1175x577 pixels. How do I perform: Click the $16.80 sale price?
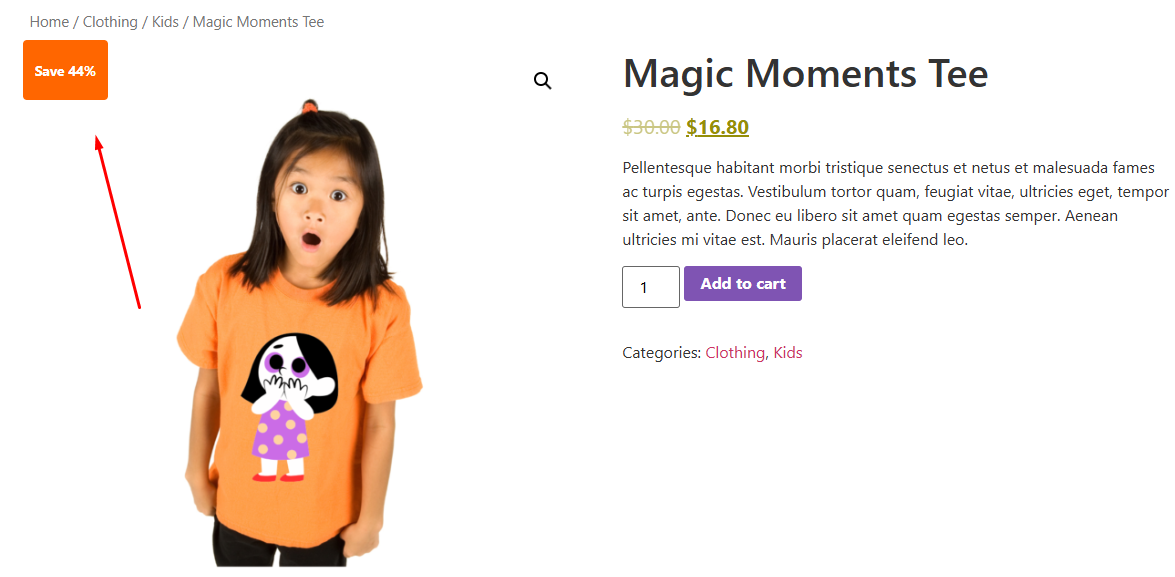pos(717,127)
